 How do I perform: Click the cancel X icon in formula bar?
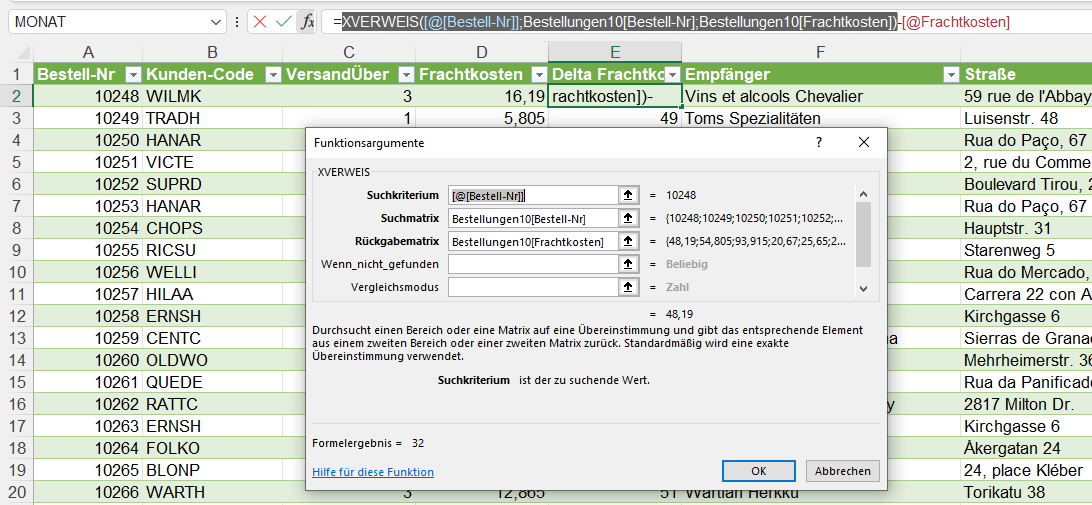tap(260, 21)
